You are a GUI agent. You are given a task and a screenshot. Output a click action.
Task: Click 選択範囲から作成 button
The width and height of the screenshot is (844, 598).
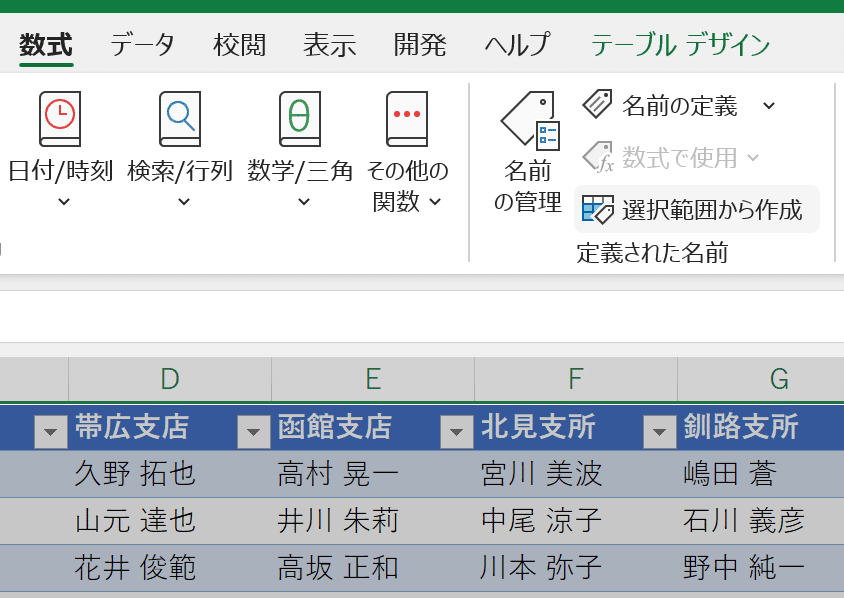coord(697,210)
